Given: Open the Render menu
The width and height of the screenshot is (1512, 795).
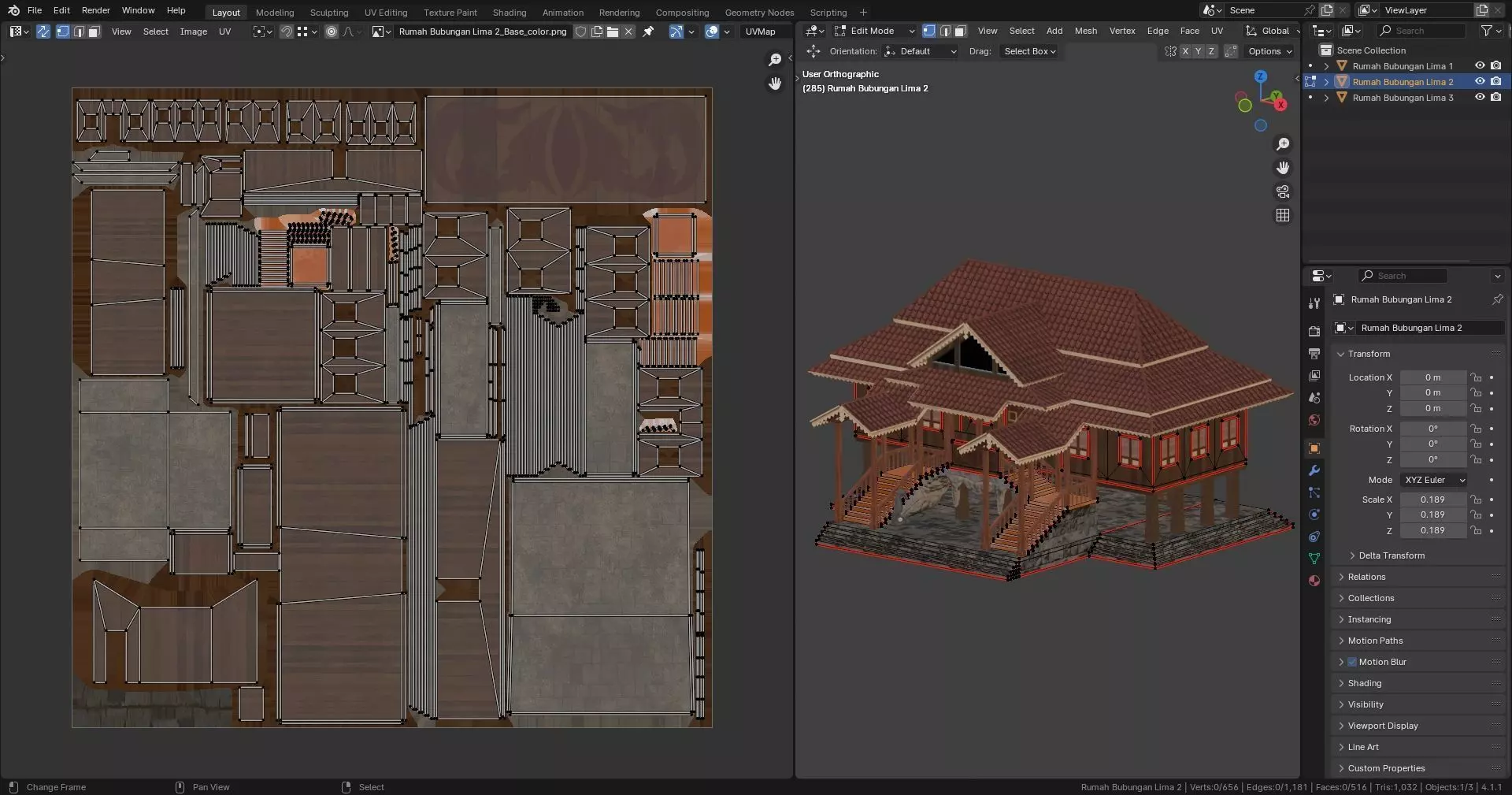Looking at the screenshot, I should (95, 10).
